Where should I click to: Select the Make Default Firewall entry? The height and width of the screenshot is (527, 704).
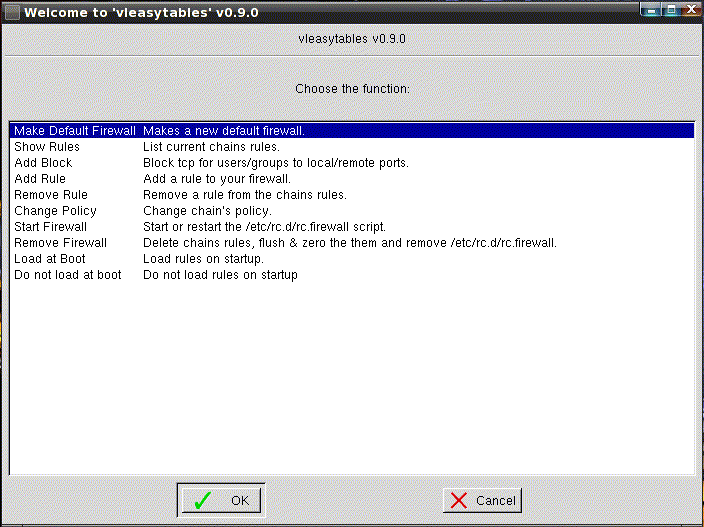74,131
